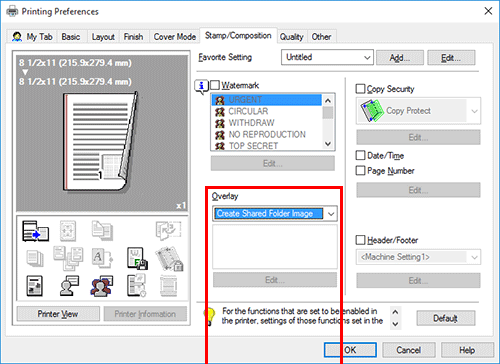
Task: Click the grayed letter A page icon
Action: [x=102, y=258]
